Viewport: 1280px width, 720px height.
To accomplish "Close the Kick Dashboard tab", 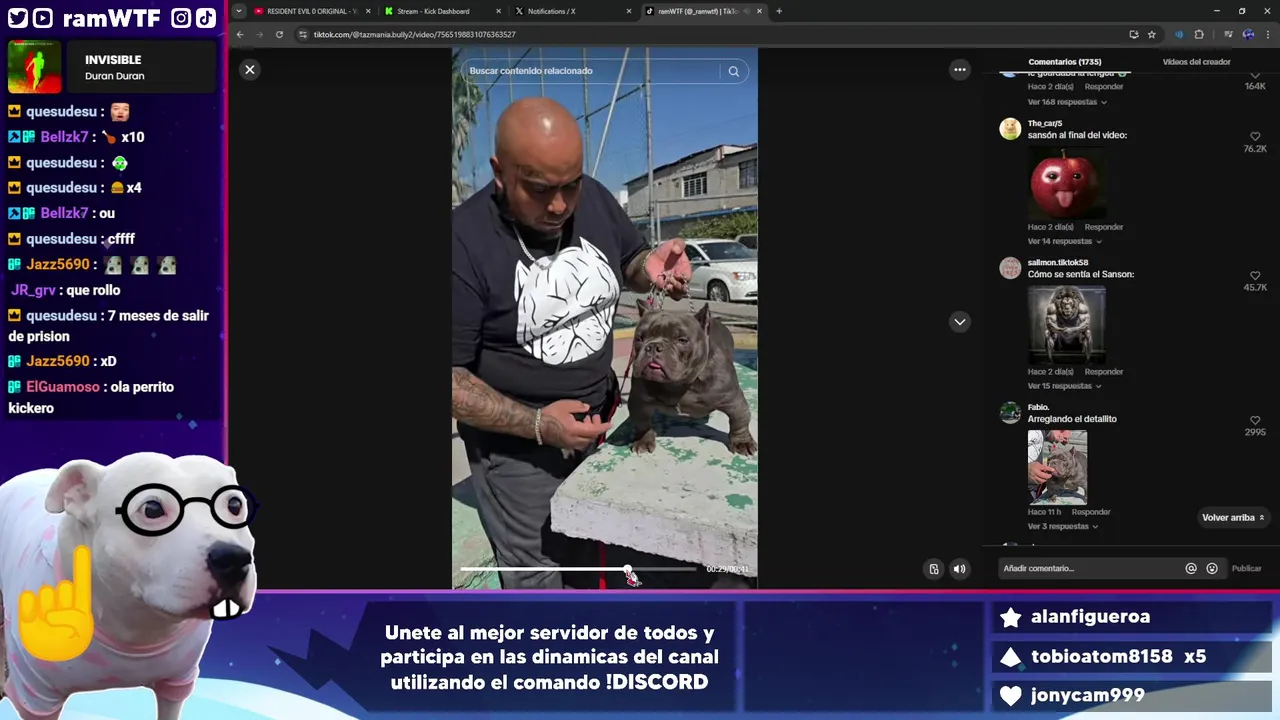I will (498, 11).
